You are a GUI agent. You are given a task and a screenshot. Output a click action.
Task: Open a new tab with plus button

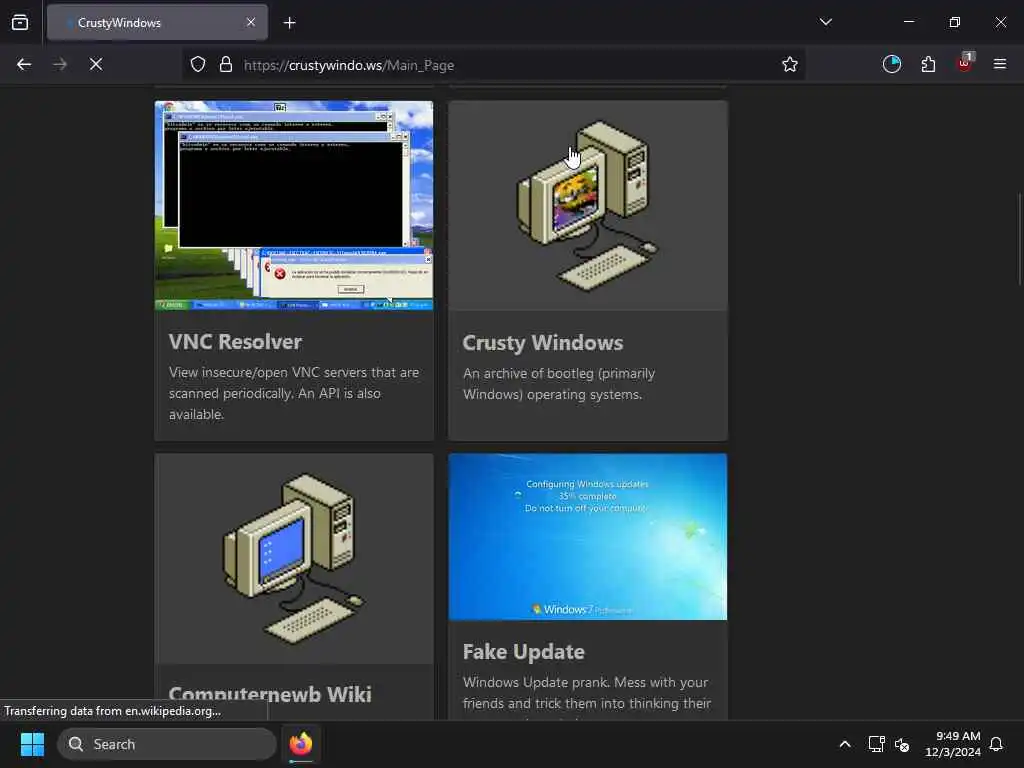(x=289, y=23)
